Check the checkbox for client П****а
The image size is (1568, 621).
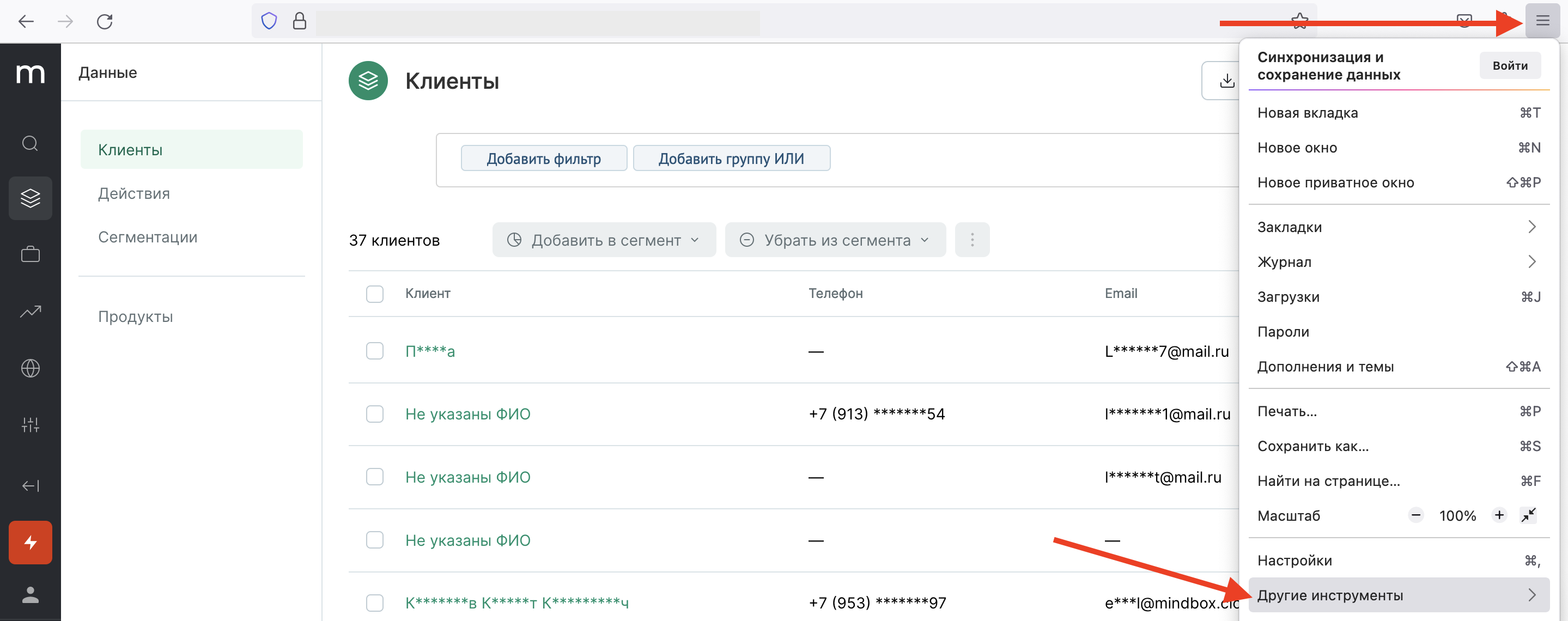coord(374,351)
